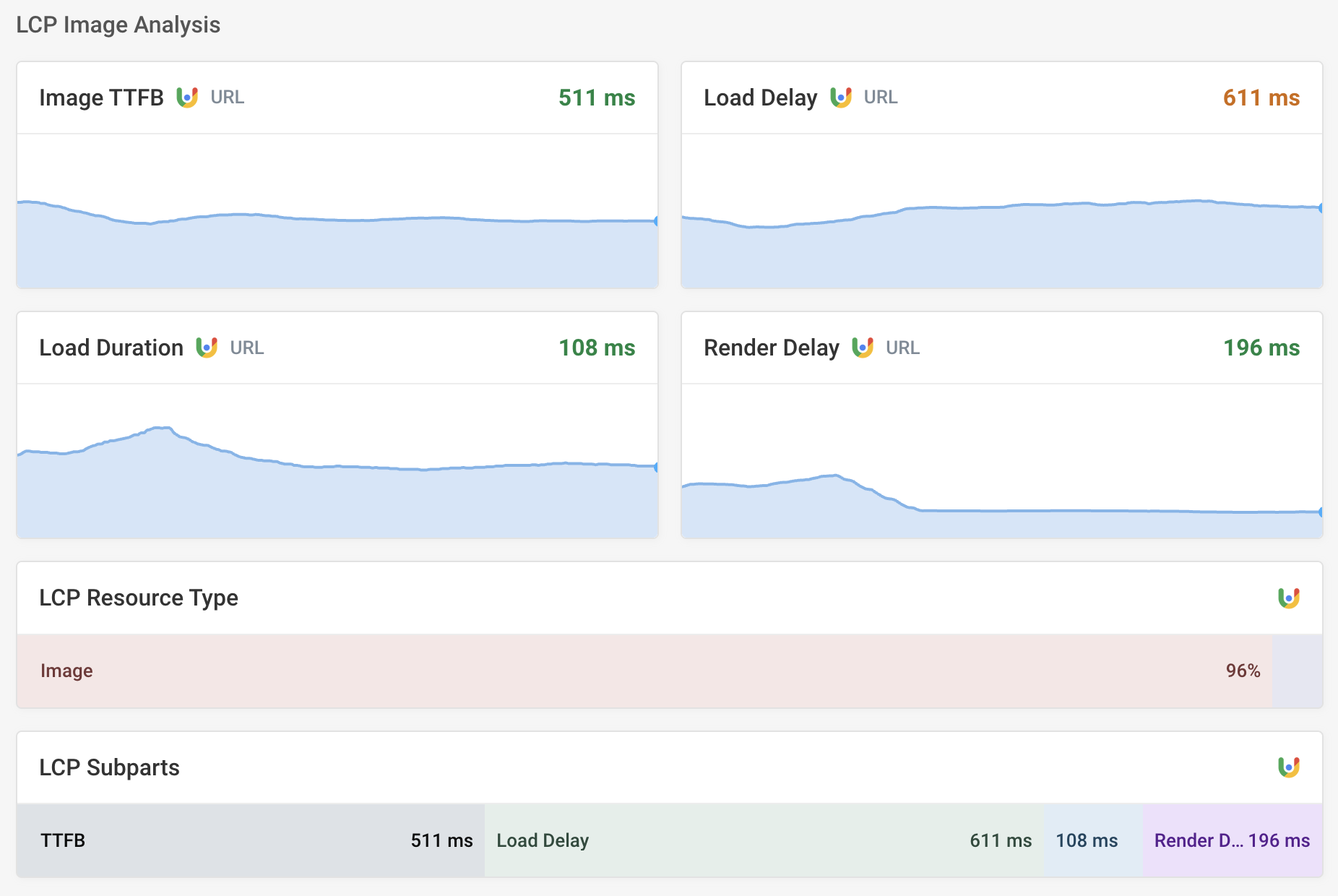
Task: Click the Load Delay chart end data point
Action: [x=1321, y=208]
